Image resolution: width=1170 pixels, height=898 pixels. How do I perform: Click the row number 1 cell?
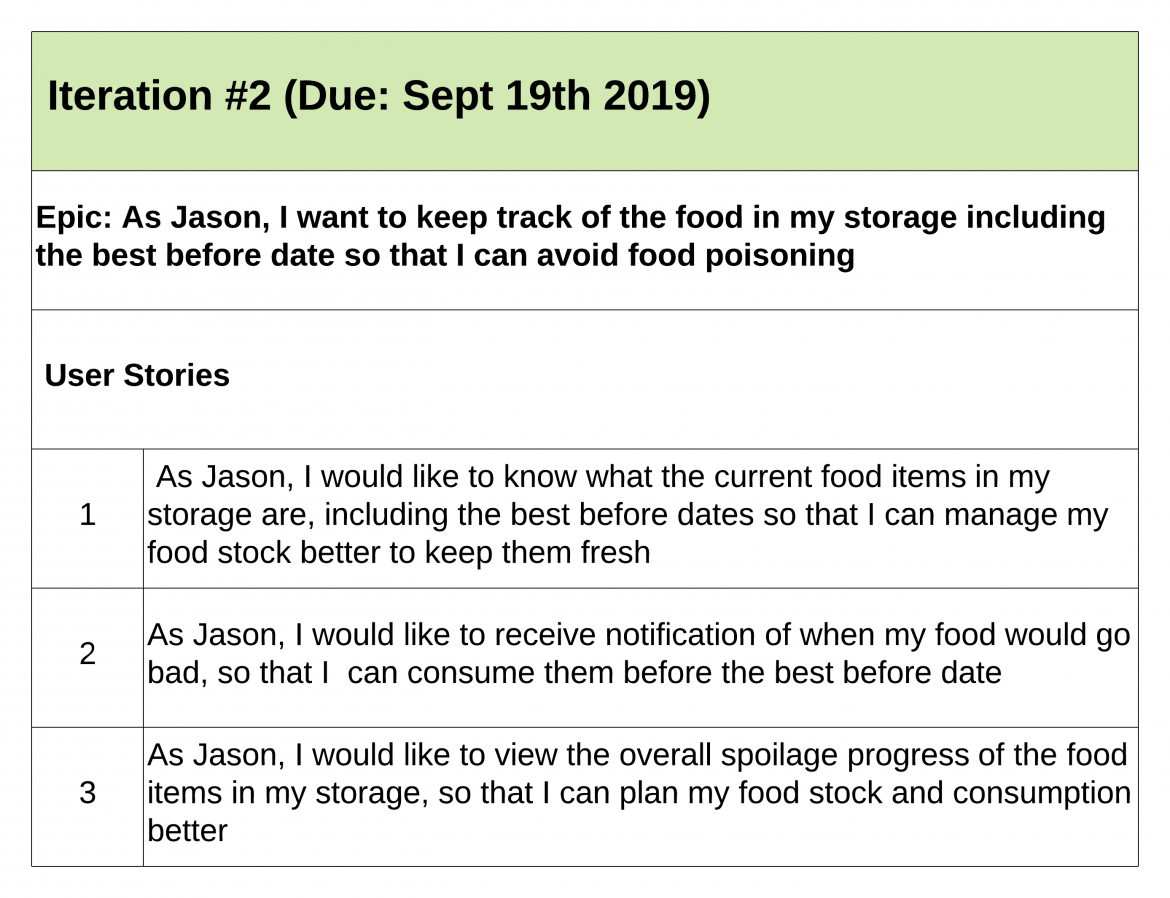point(87,518)
